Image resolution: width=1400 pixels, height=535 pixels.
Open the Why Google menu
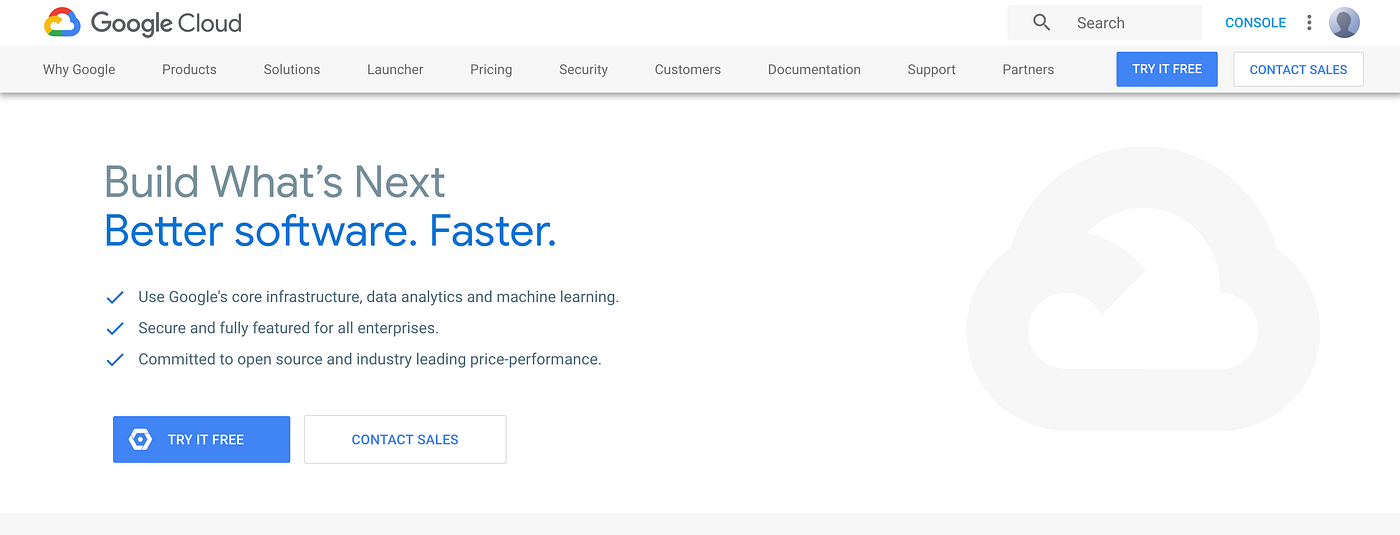[79, 69]
